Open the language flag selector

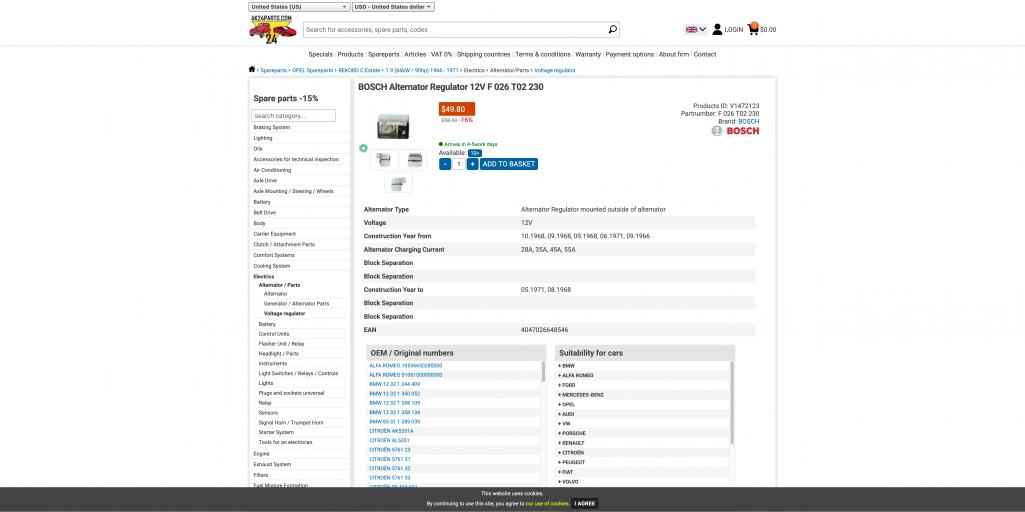point(696,29)
